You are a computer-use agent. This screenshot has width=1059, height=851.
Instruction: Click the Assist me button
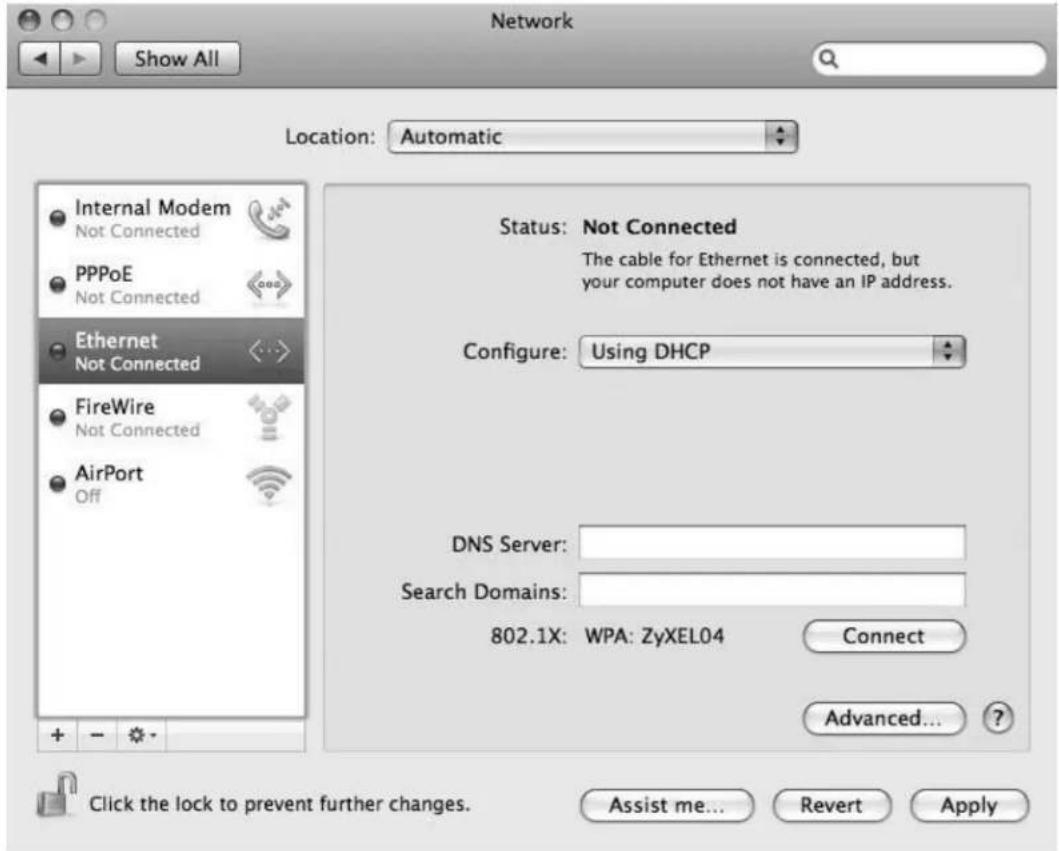click(x=667, y=805)
